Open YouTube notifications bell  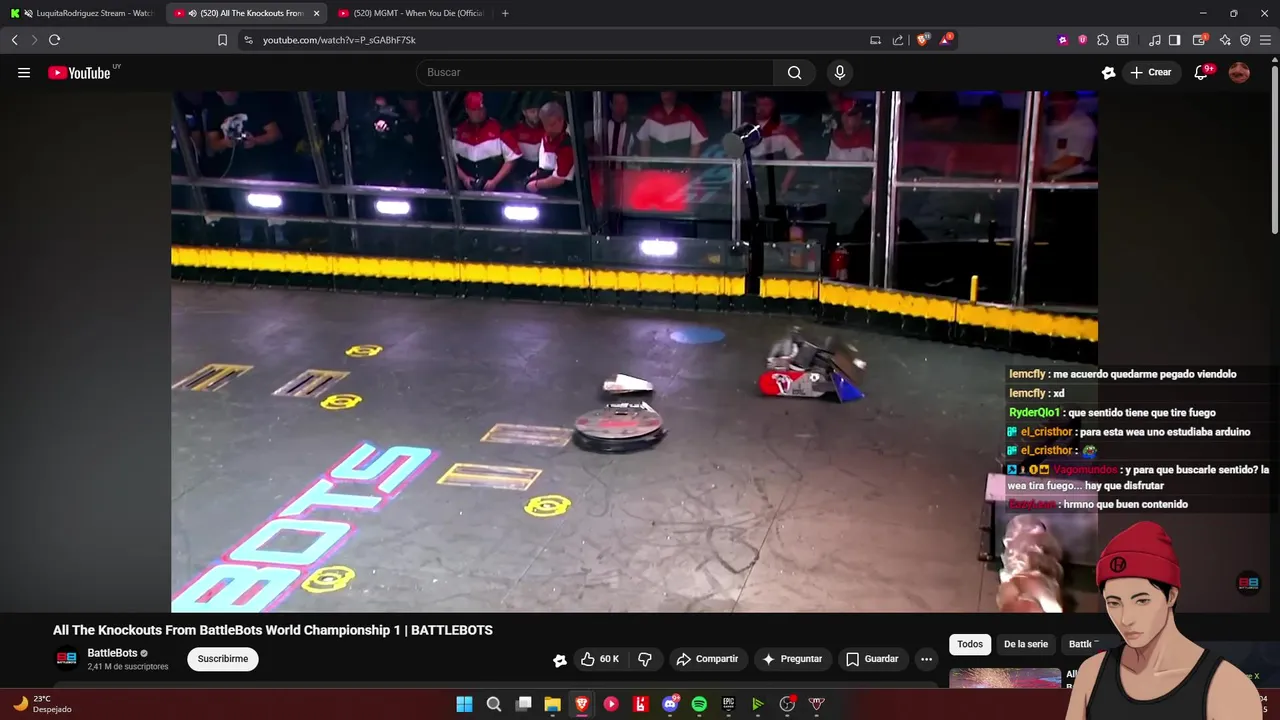1202,72
